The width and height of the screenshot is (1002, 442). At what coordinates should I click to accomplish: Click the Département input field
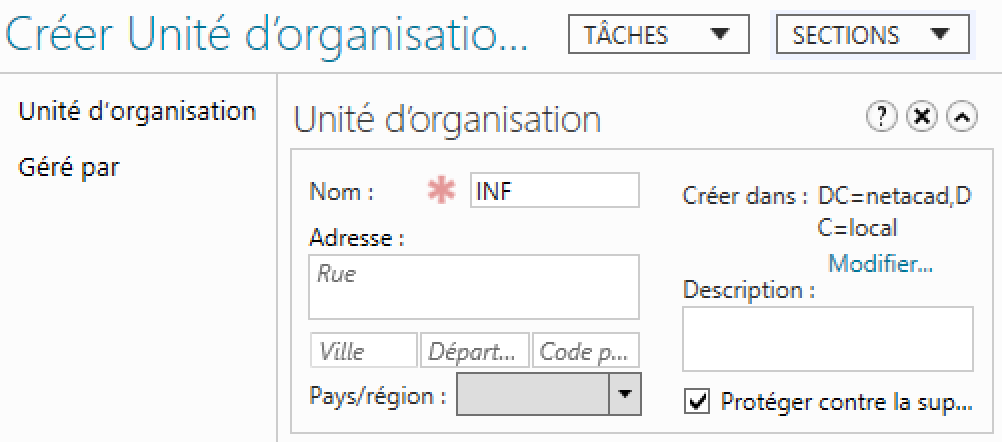point(475,351)
